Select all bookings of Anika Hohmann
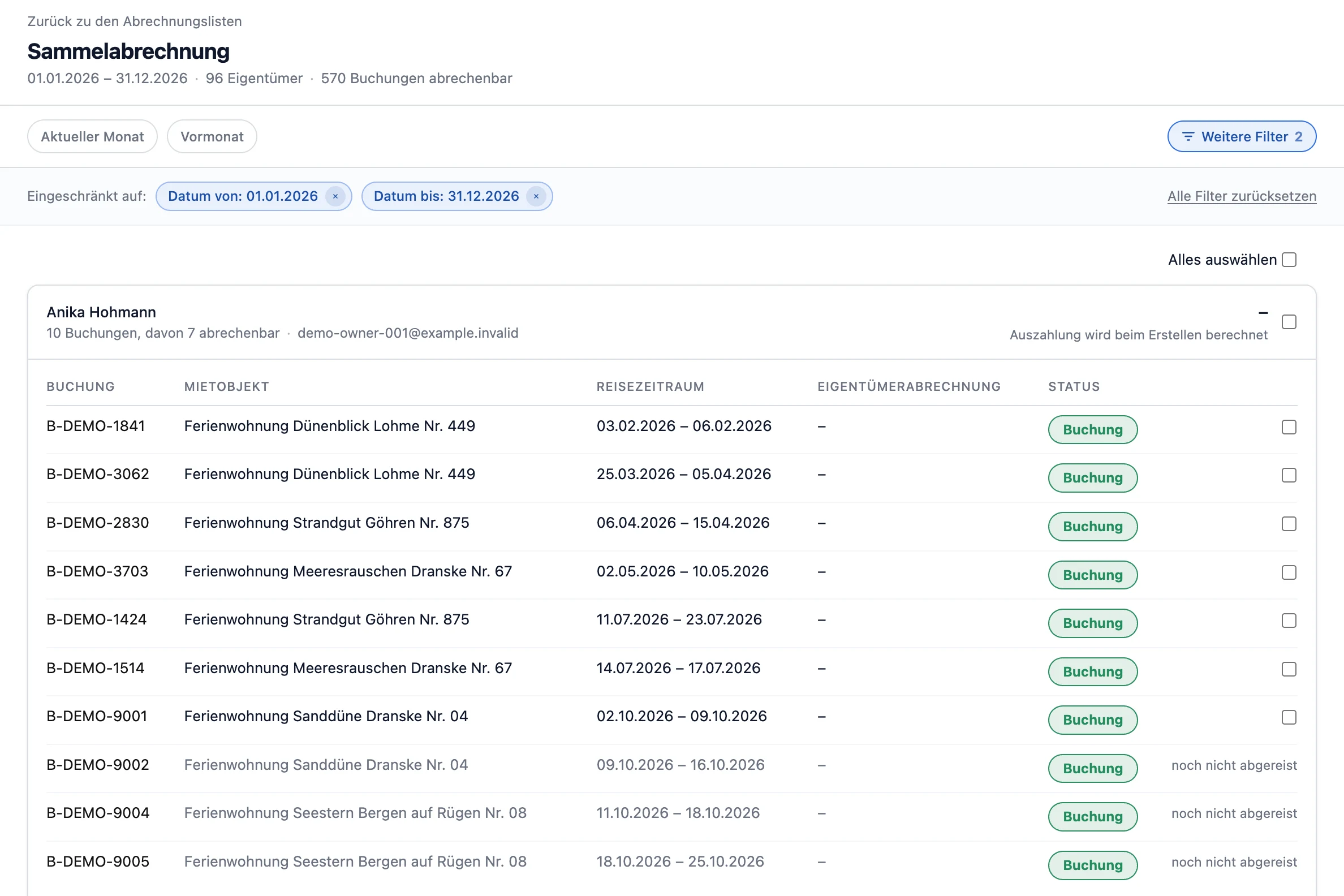The image size is (1344, 896). (1289, 322)
